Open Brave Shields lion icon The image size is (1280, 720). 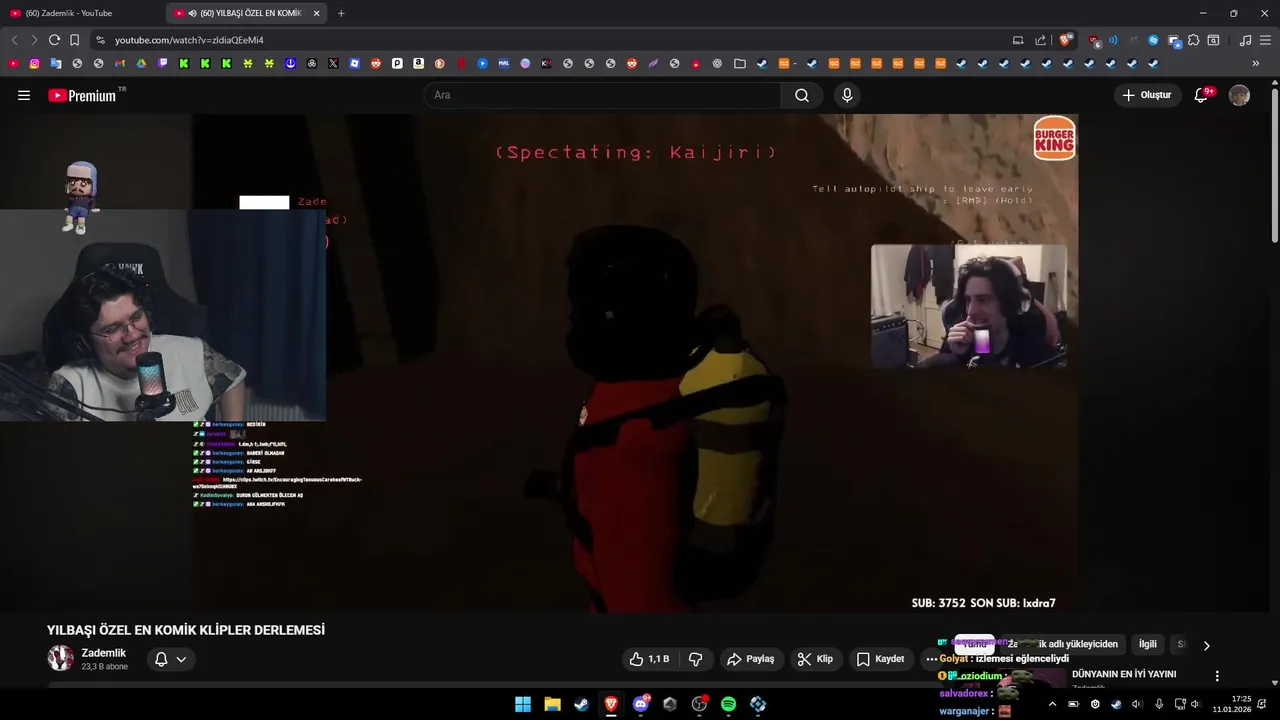[1066, 40]
